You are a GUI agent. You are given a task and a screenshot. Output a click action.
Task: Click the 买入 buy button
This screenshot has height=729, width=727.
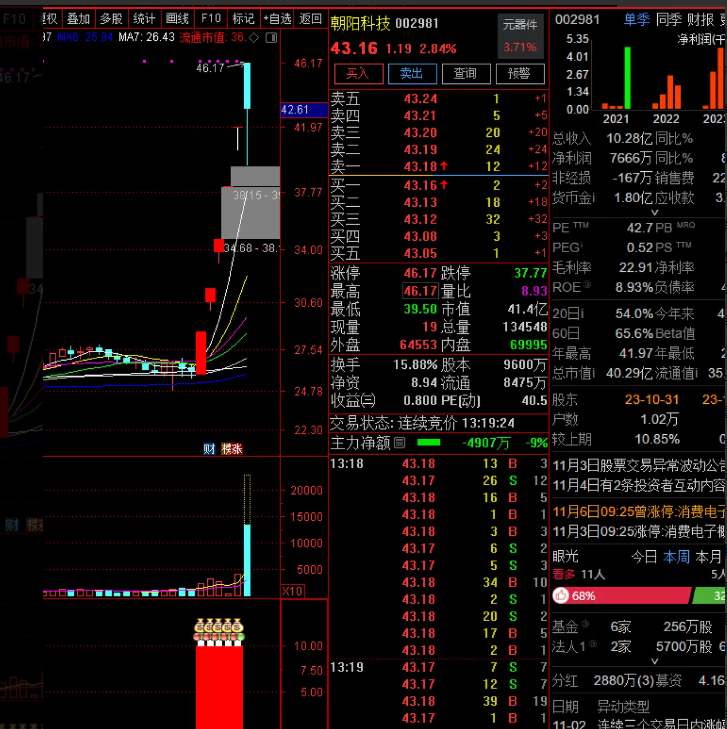point(357,73)
